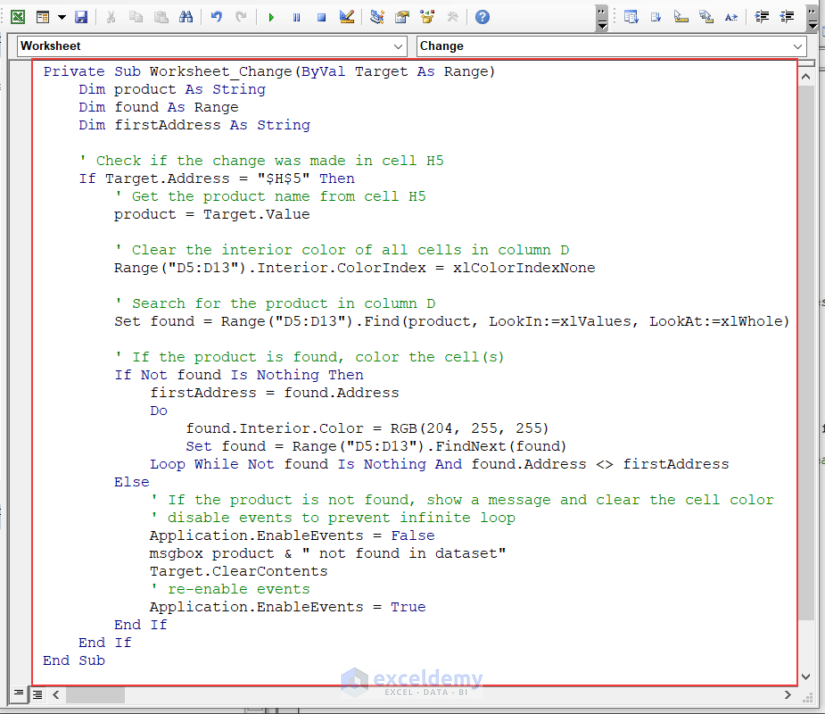Image resolution: width=825 pixels, height=714 pixels.
Task: Click the vertical scrollbar down arrow
Action: (806, 677)
